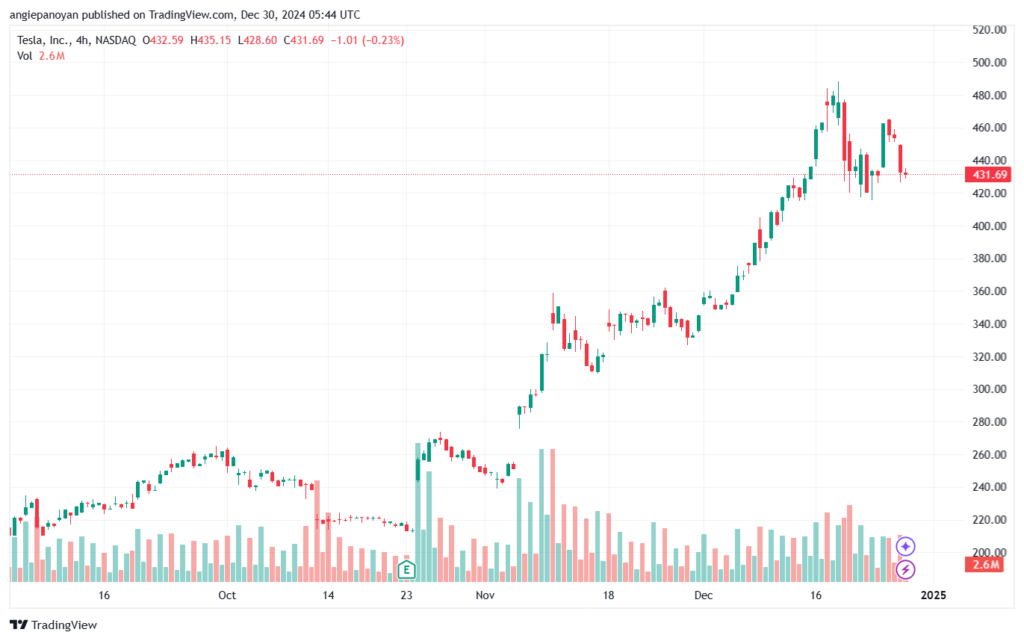Viewport: 1024px width, 641px height.
Task: Click the red 431.69 current price label
Action: (988, 174)
